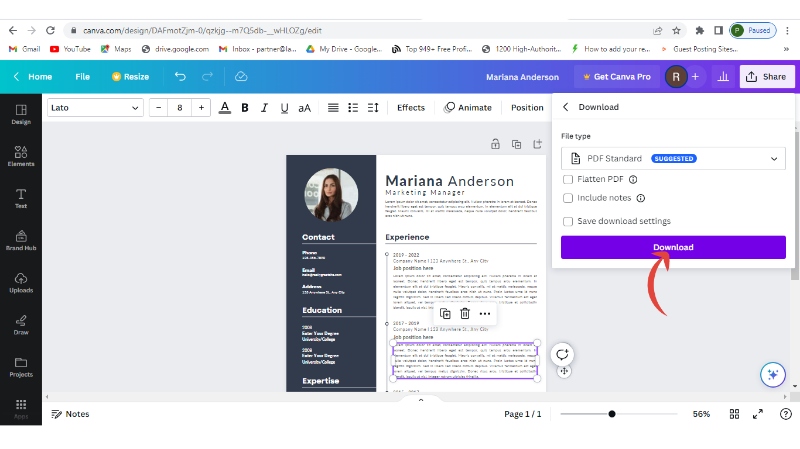800x449 pixels.
Task: Enable the Flatten PDF checkbox
Action: pyautogui.click(x=568, y=179)
